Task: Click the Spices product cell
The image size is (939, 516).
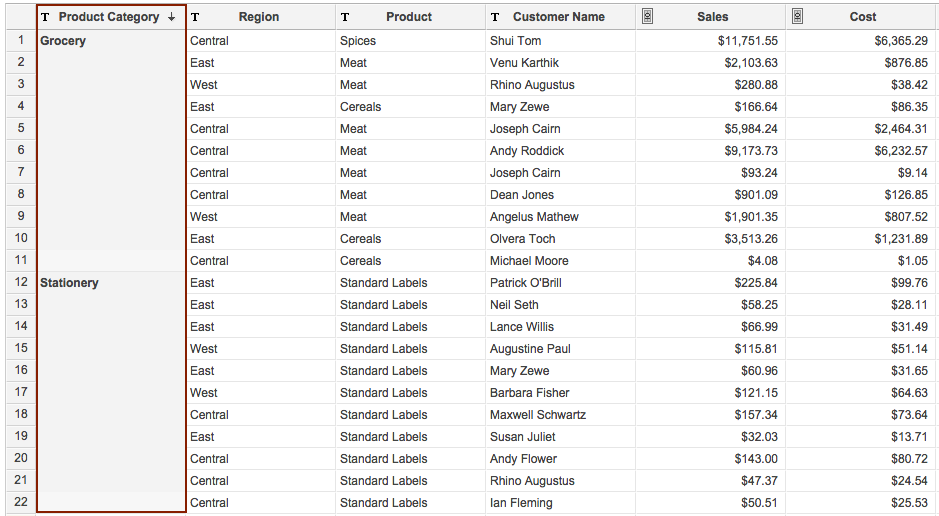Action: click(358, 41)
